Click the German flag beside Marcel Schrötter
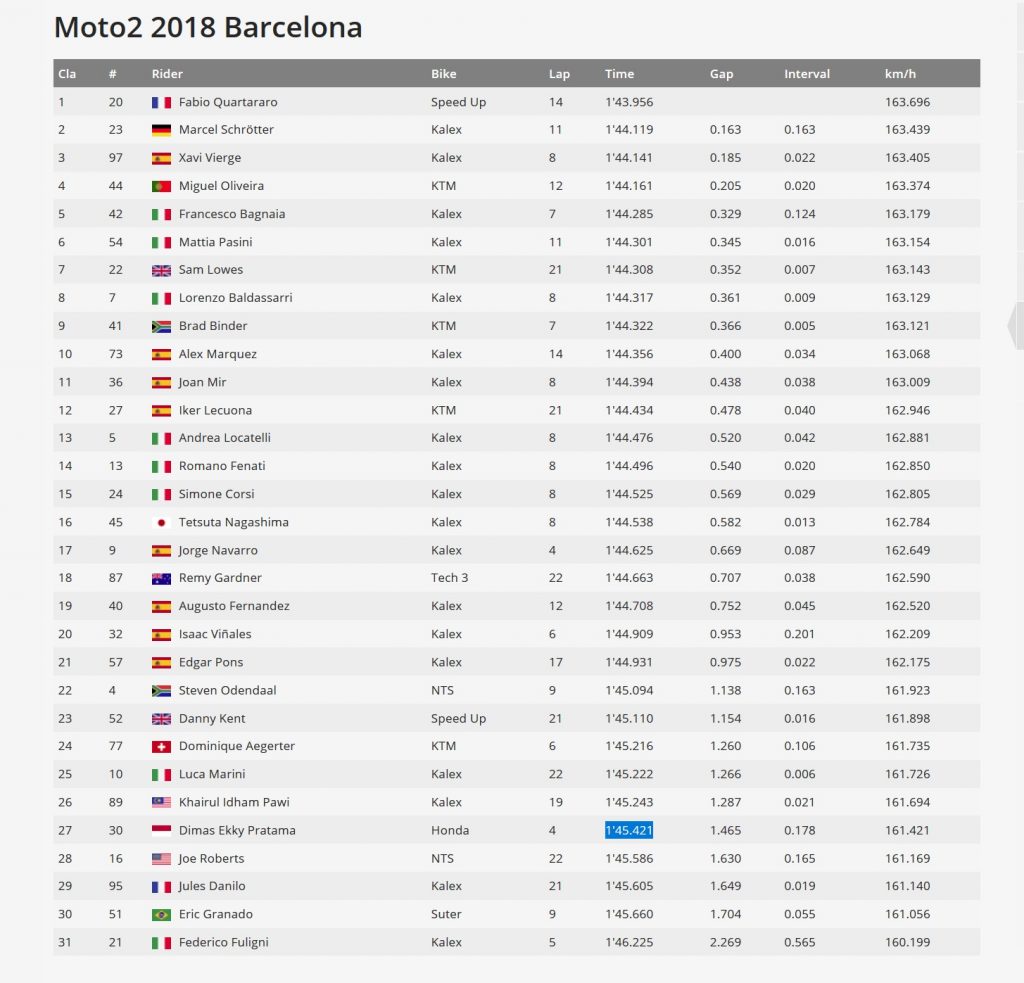 click(161, 130)
